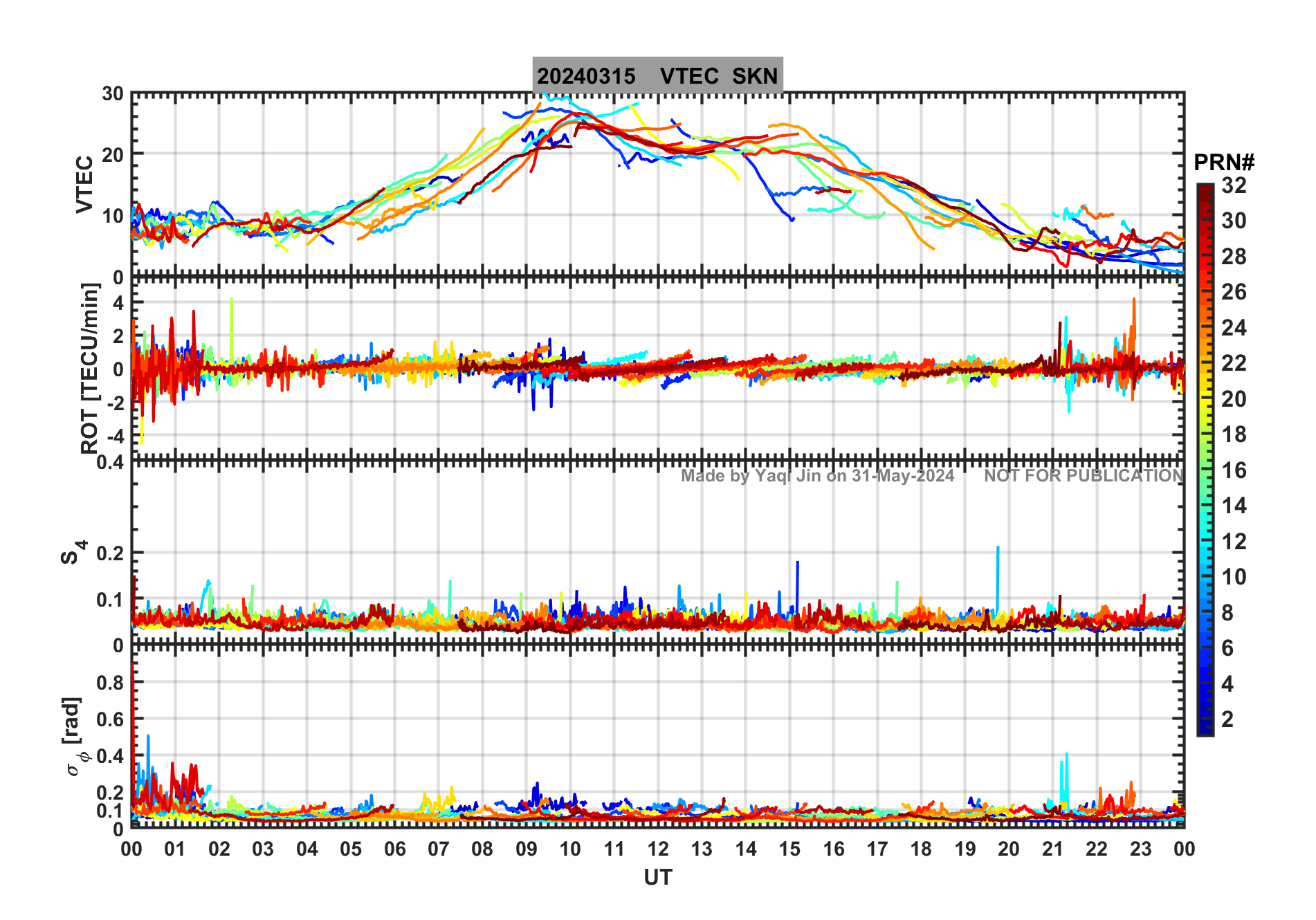This screenshot has width=1316, height=920.
Task: Click sigma phi axis tick label 0.8
Action: click(109, 683)
